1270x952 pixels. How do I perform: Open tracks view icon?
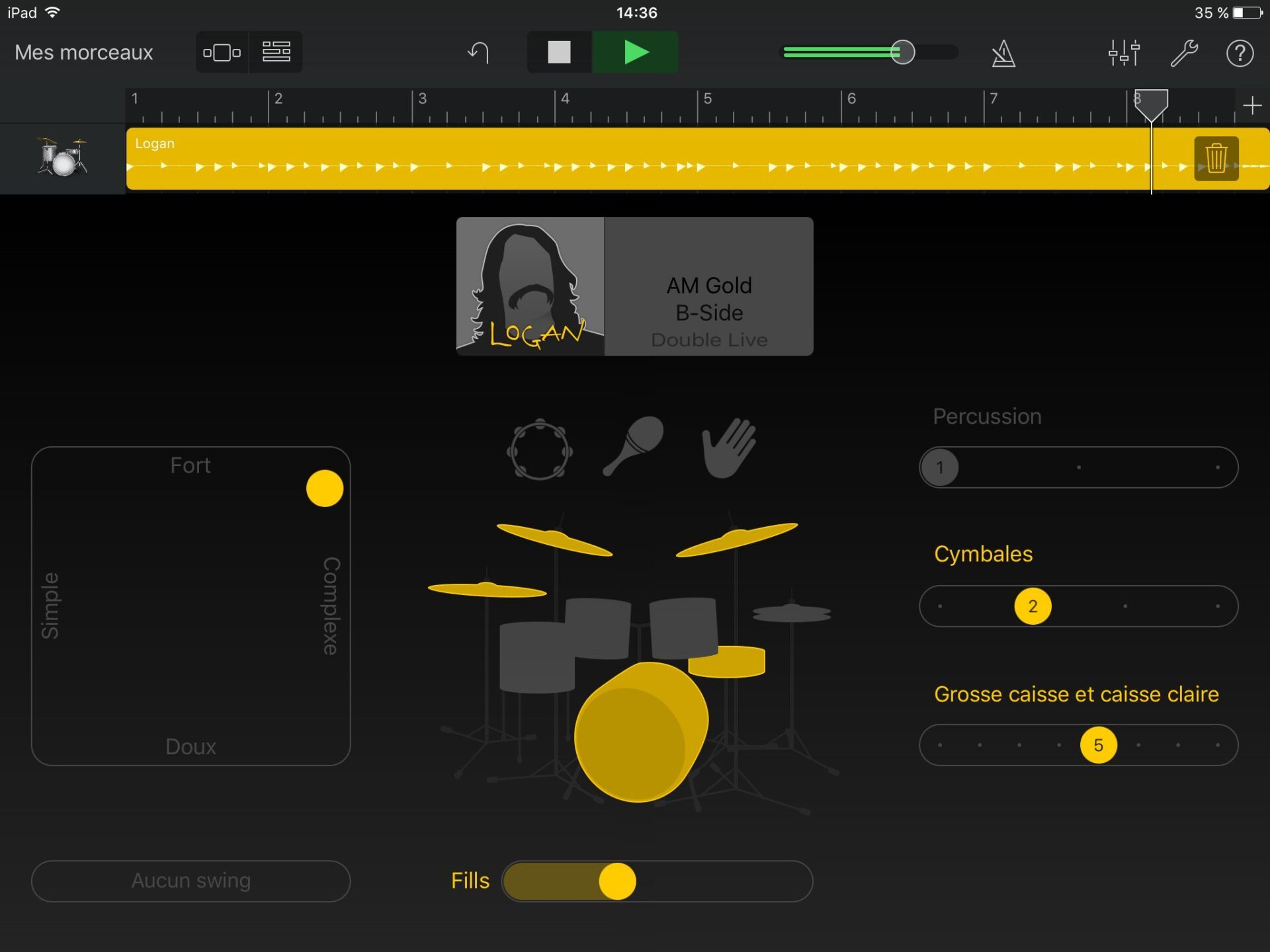(x=276, y=52)
